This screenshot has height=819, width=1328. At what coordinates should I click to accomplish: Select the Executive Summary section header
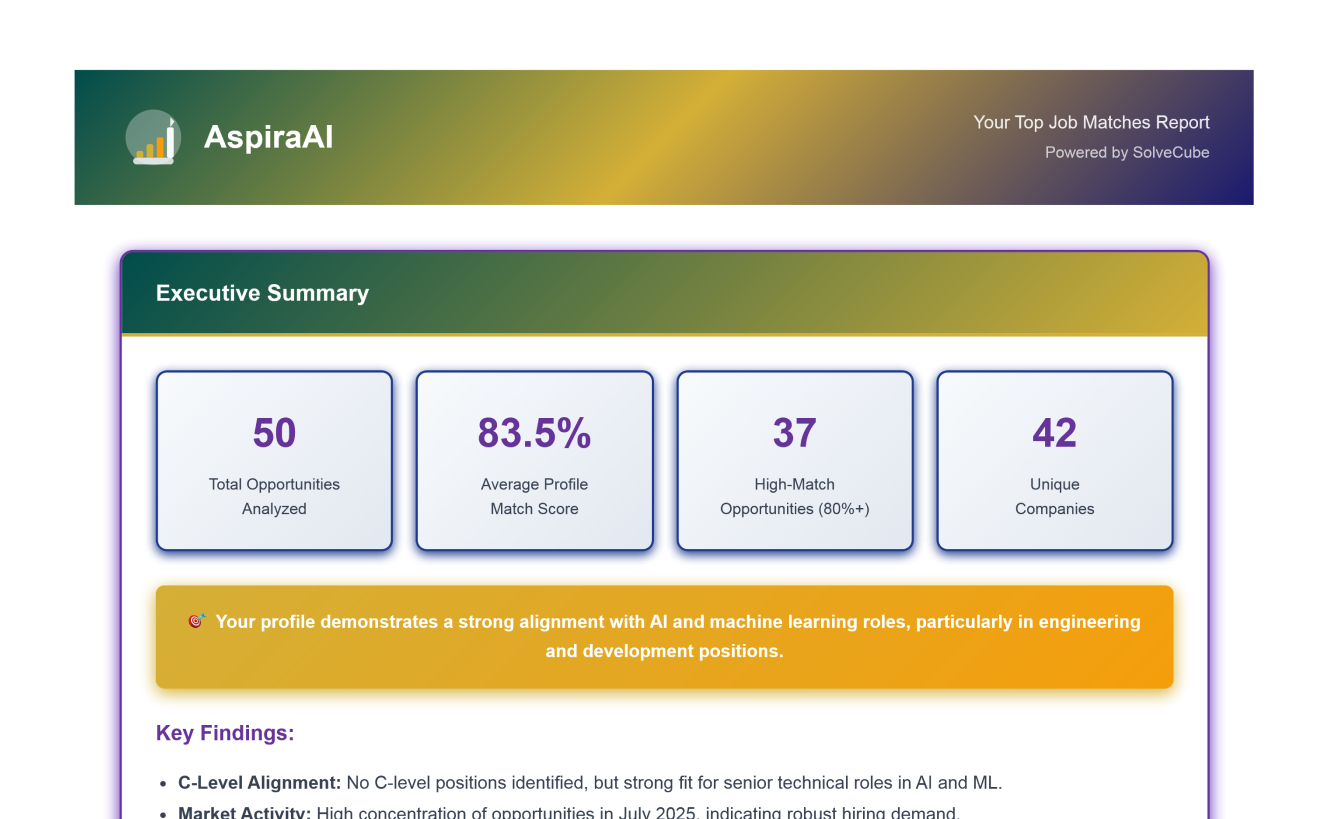tap(262, 293)
